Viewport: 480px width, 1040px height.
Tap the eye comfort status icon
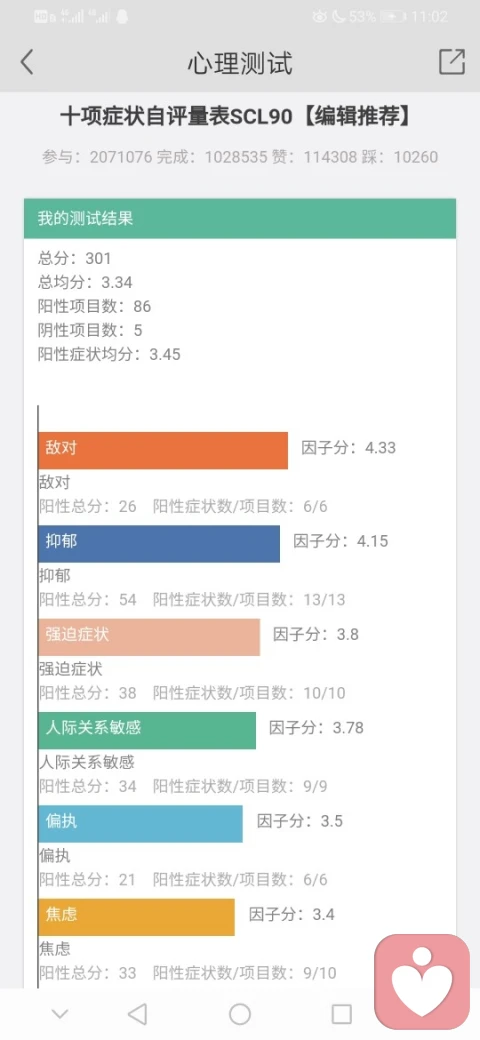(x=320, y=17)
